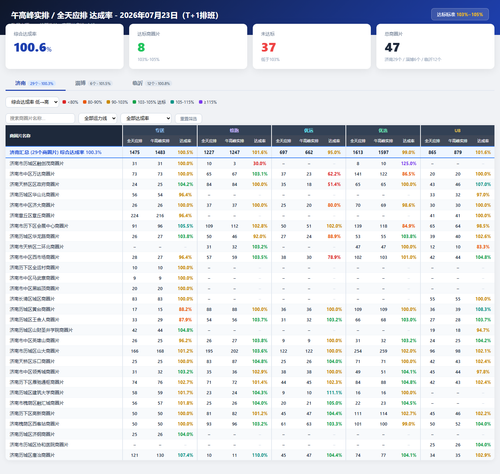This screenshot has height=474, width=500.
Task: Click summary value 1475
Action: (135, 152)
